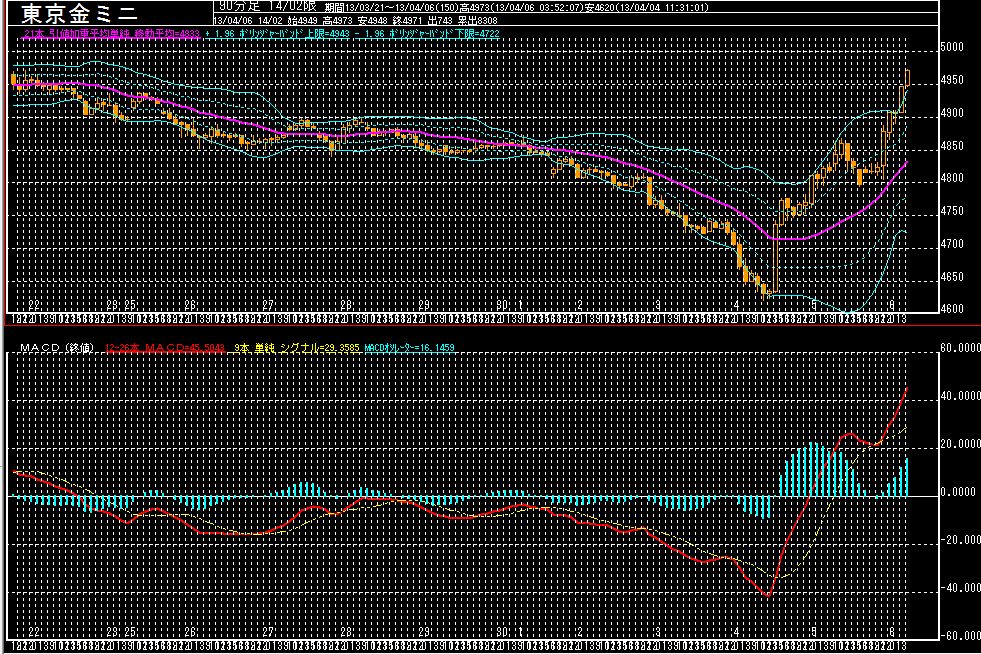Viewport: 981px width, 654px height.
Task: Select the 'ボリンジャーバンド下限=4722' legend label
Action: click(x=444, y=34)
